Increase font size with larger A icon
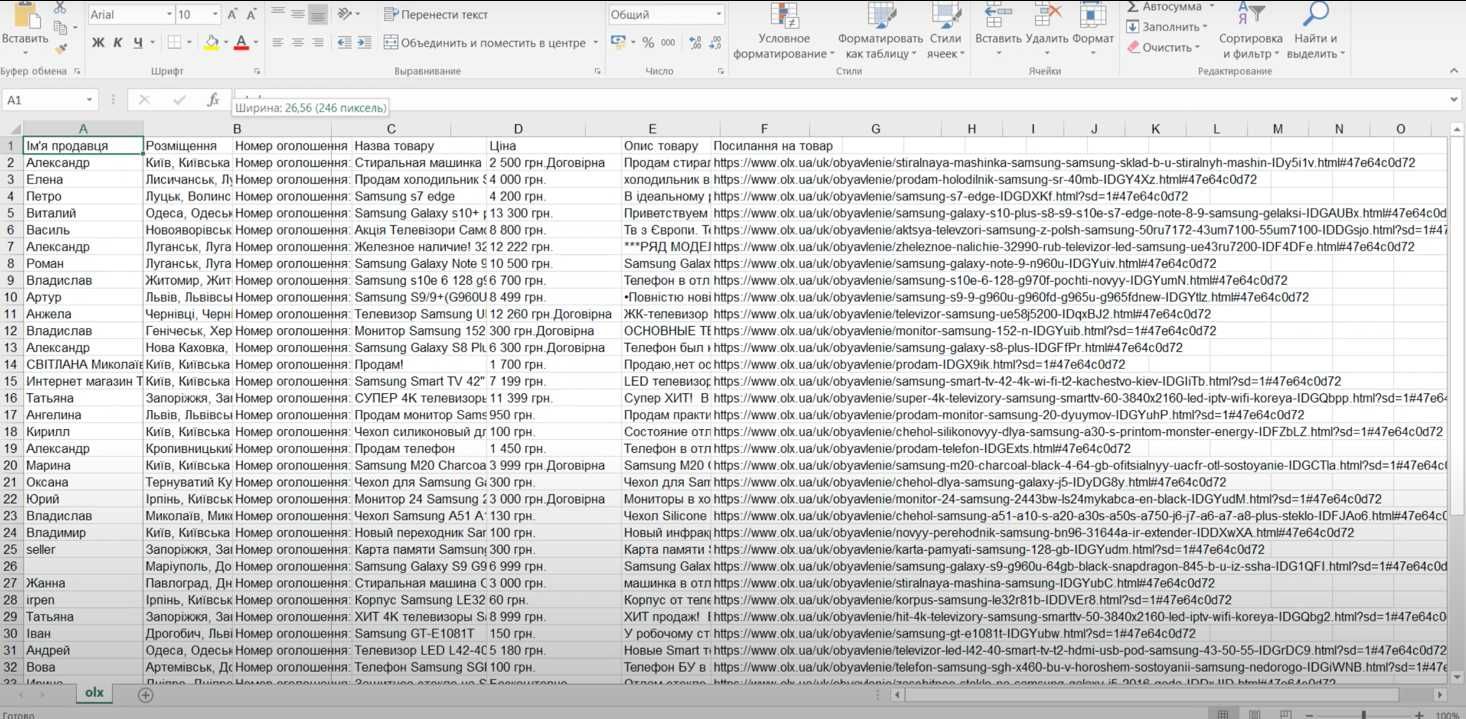The height and width of the screenshot is (719, 1466). pos(233,15)
